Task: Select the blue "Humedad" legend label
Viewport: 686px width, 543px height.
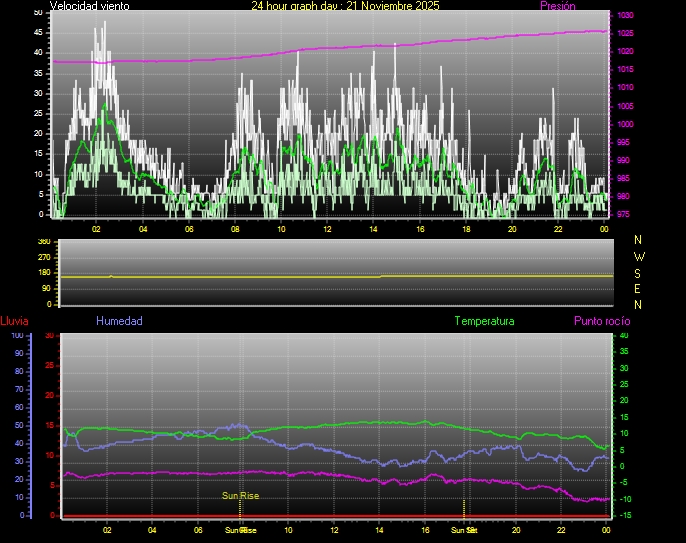Action: point(119,321)
